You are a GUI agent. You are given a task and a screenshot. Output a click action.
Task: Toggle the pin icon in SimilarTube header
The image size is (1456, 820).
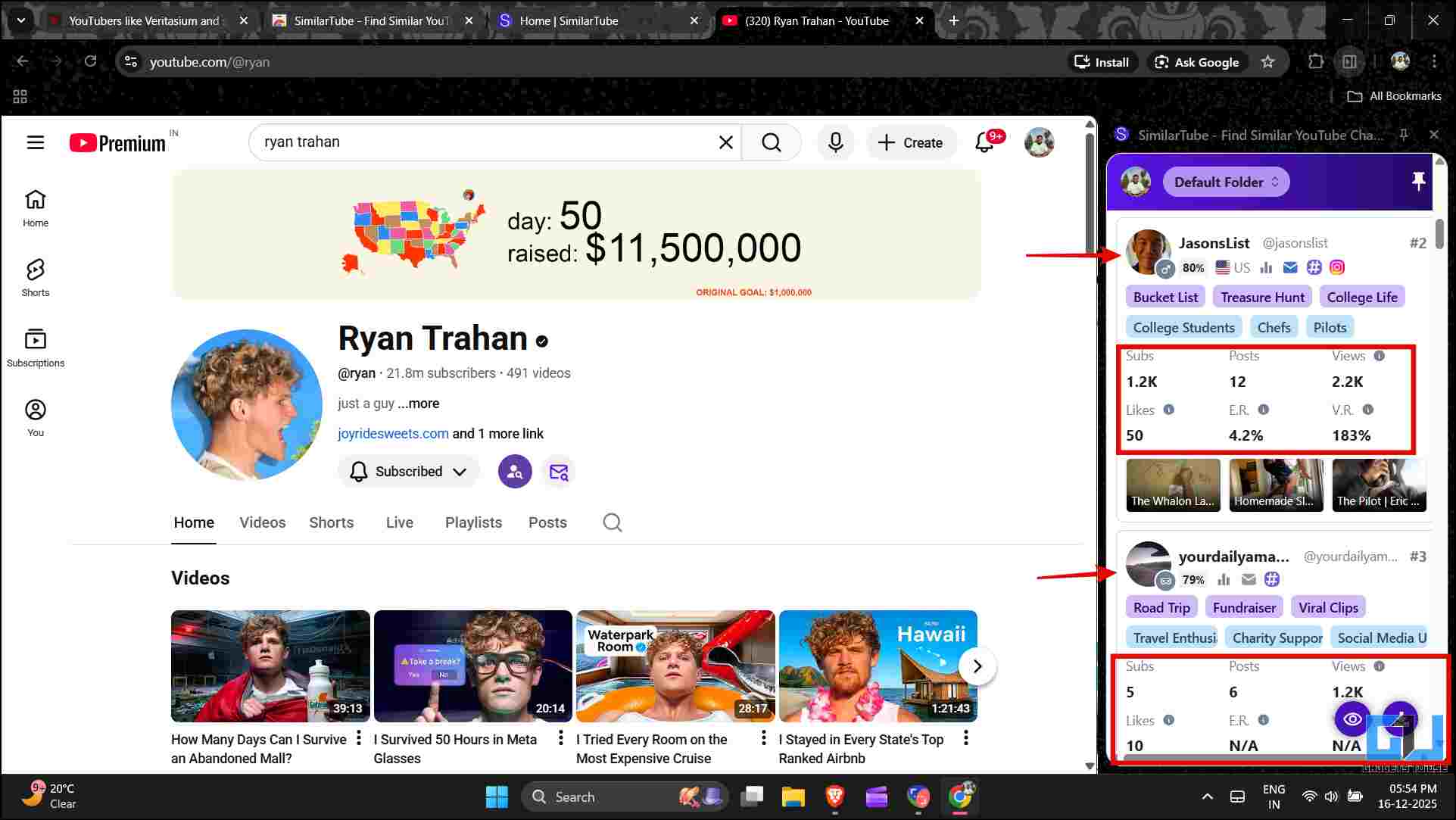coord(1418,181)
